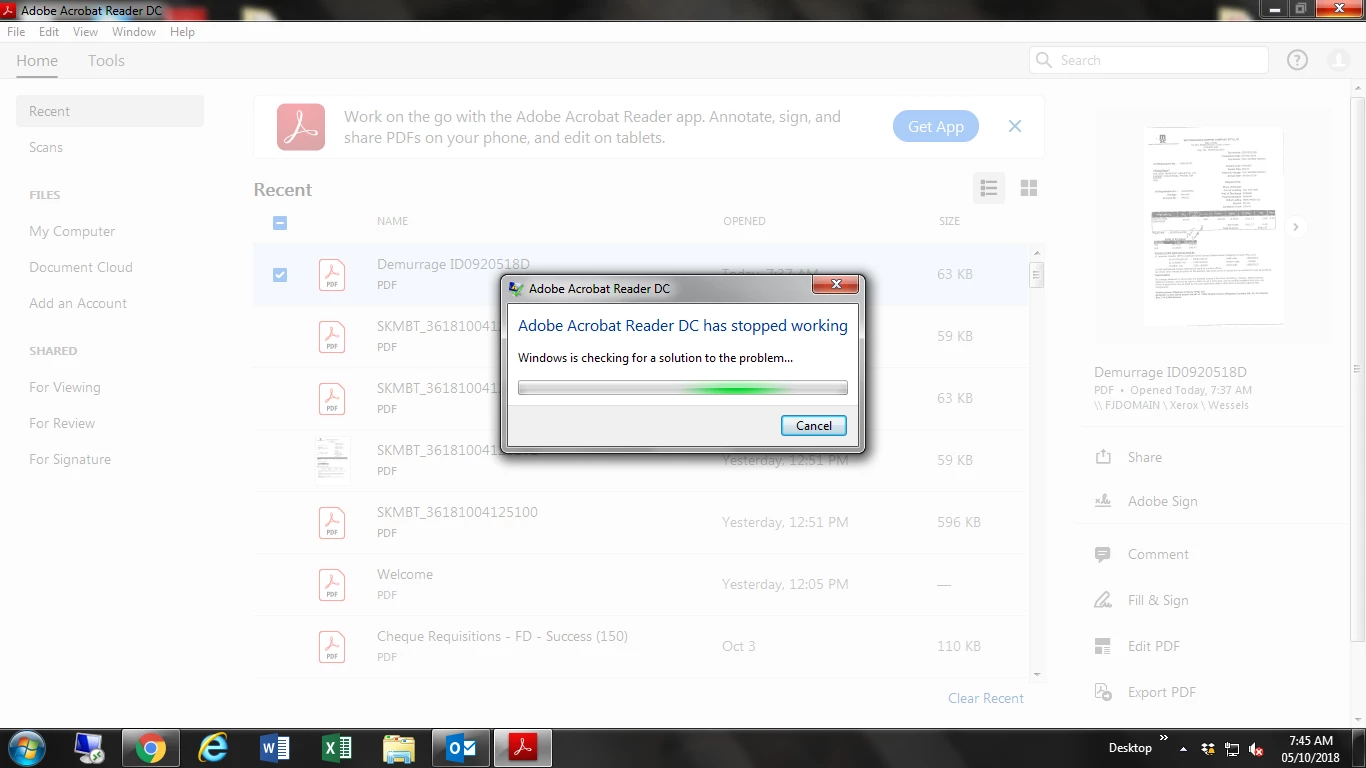Switch to the Tools tab
The height and width of the screenshot is (768, 1366).
[106, 61]
